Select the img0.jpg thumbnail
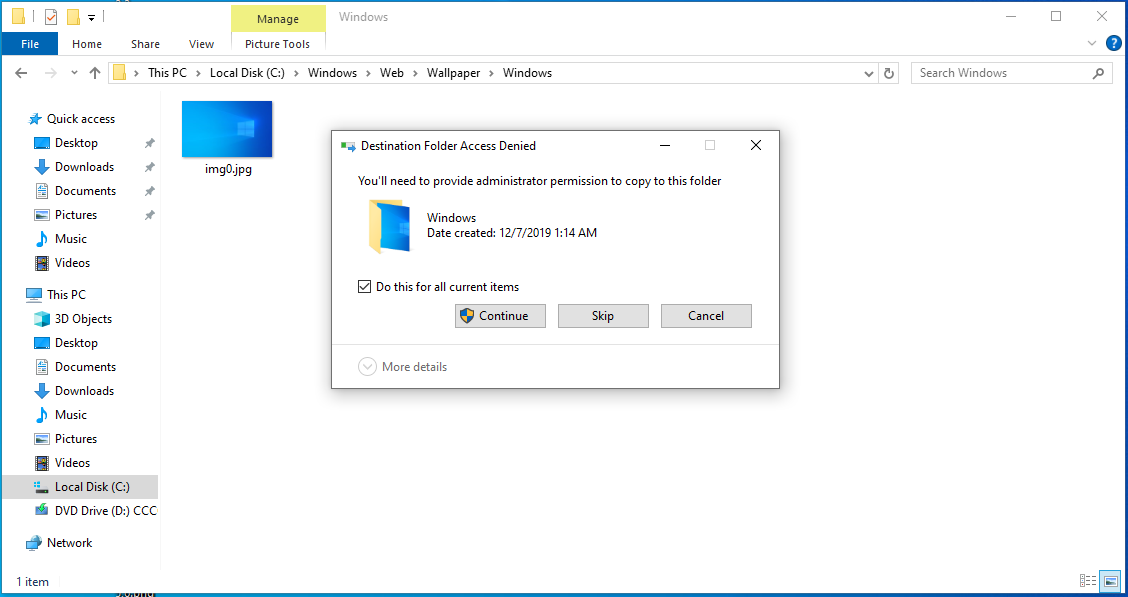 [227, 129]
